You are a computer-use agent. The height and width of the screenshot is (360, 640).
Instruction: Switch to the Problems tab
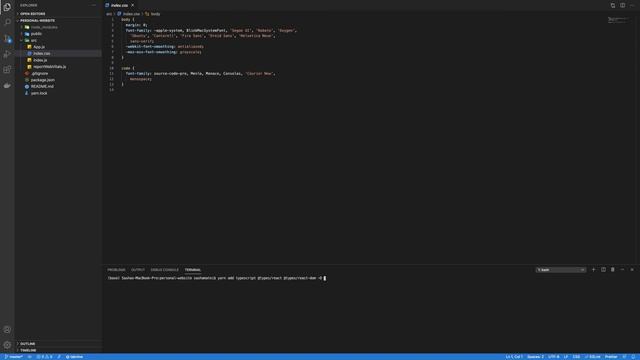pyautogui.click(x=116, y=270)
